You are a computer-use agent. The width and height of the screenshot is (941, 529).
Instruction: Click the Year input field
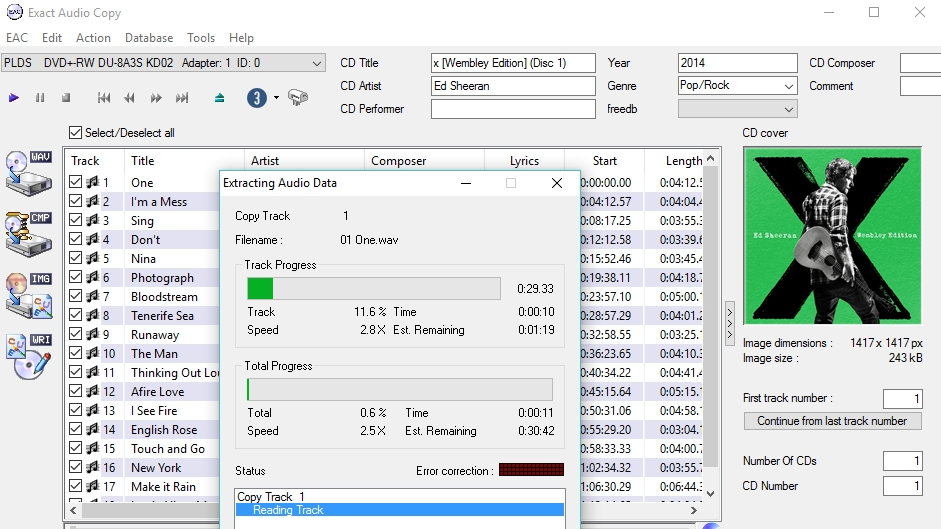pos(738,63)
